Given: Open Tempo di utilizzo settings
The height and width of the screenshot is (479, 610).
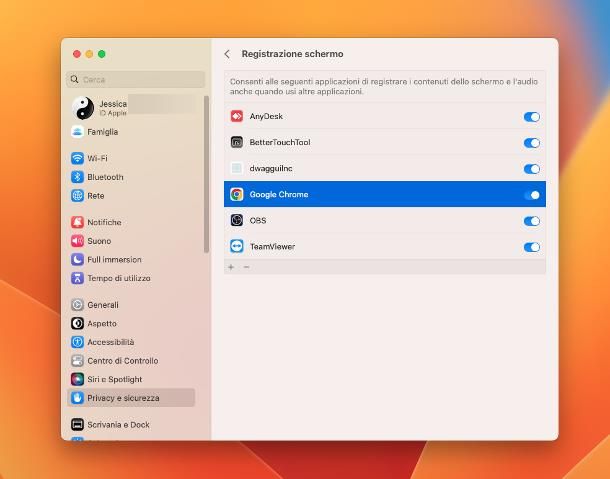Looking at the screenshot, I should (131, 278).
